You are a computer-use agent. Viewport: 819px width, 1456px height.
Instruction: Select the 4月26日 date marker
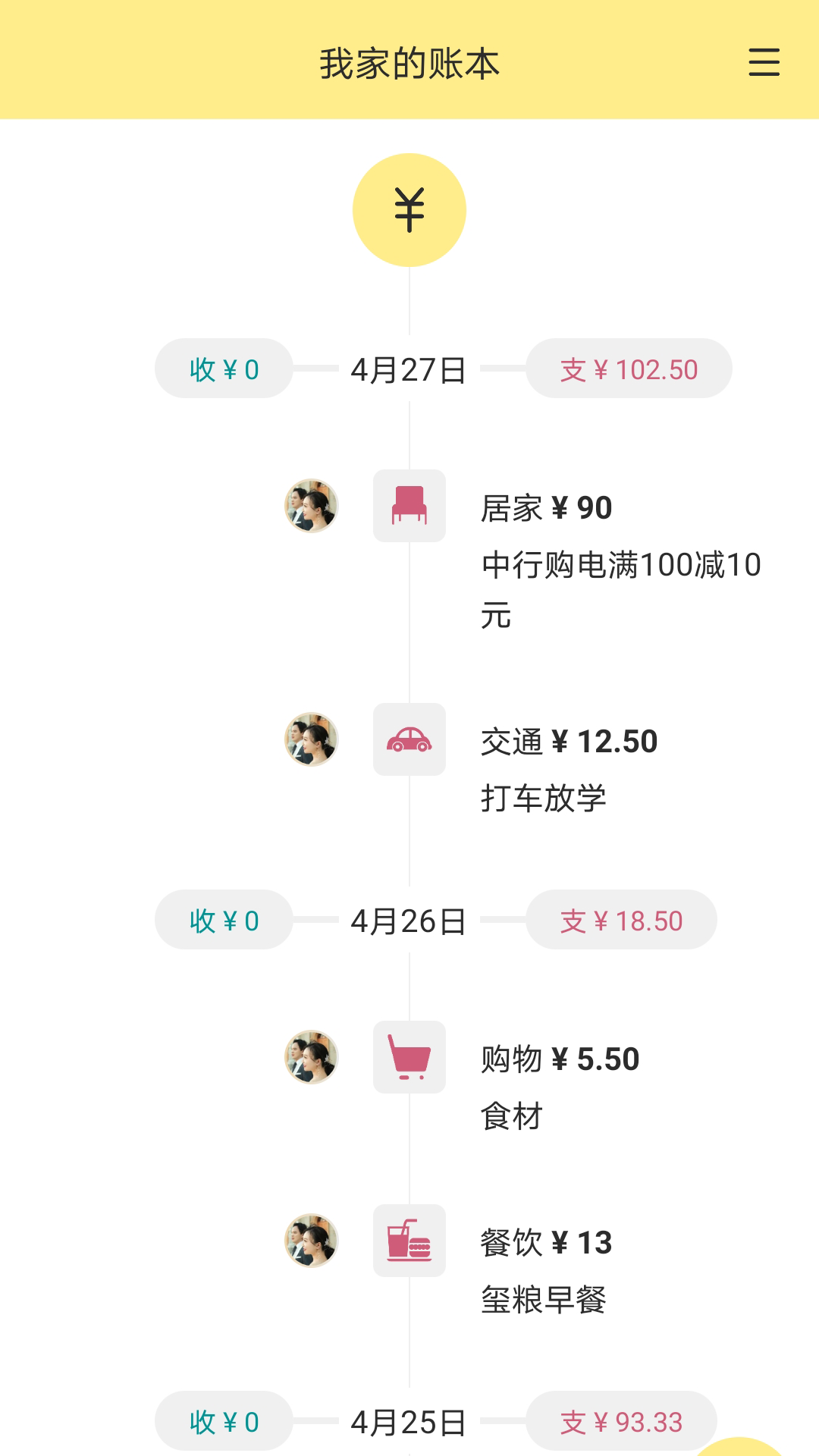(409, 921)
